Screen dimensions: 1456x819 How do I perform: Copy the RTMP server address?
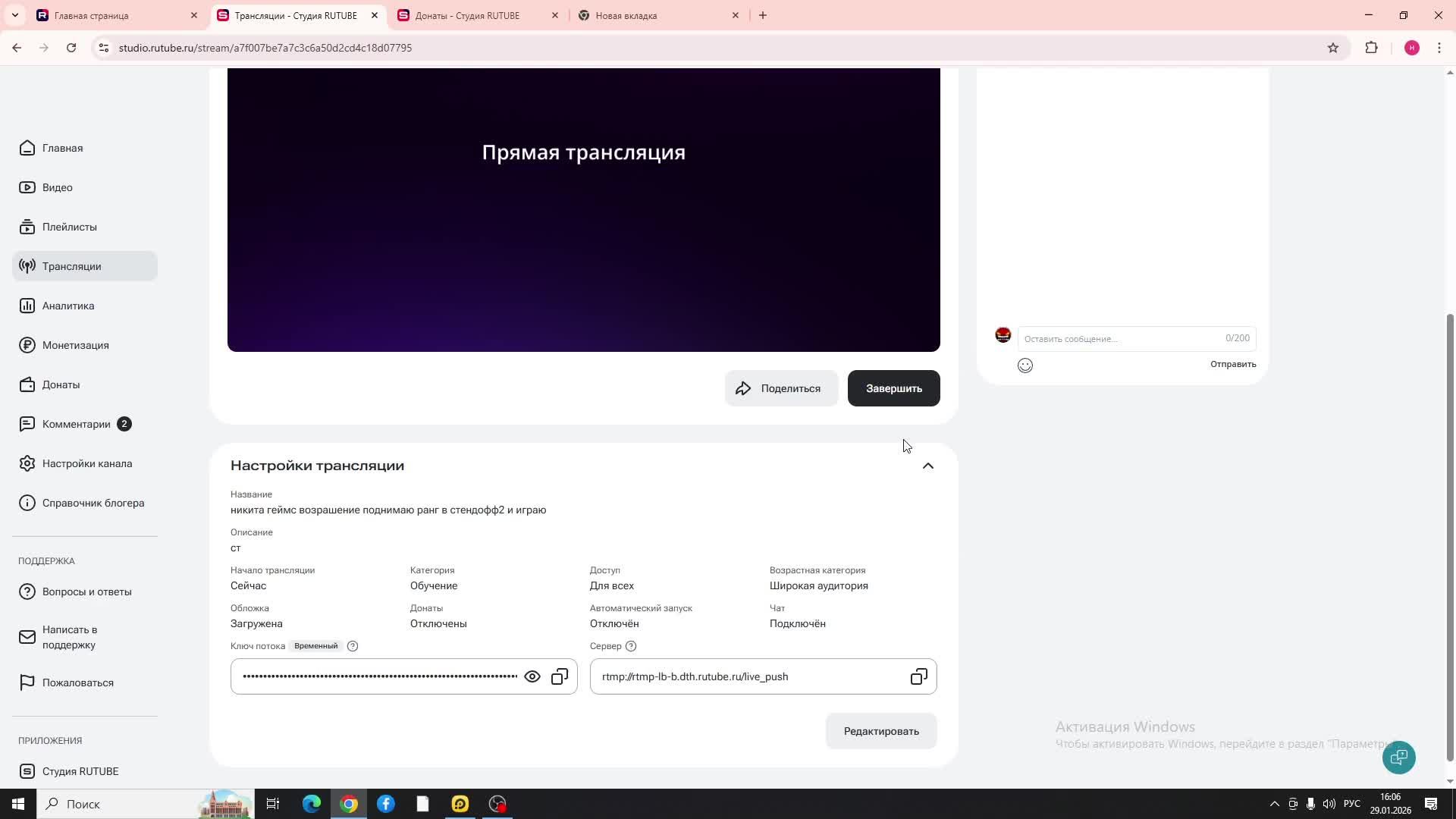coord(918,676)
